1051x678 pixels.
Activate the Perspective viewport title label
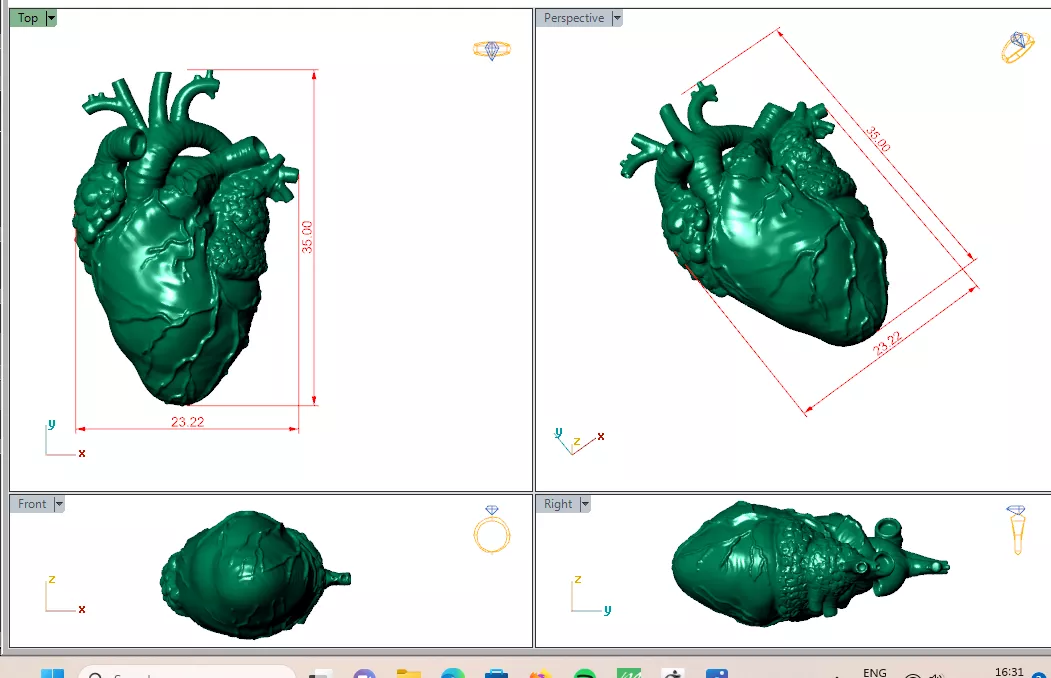(574, 18)
